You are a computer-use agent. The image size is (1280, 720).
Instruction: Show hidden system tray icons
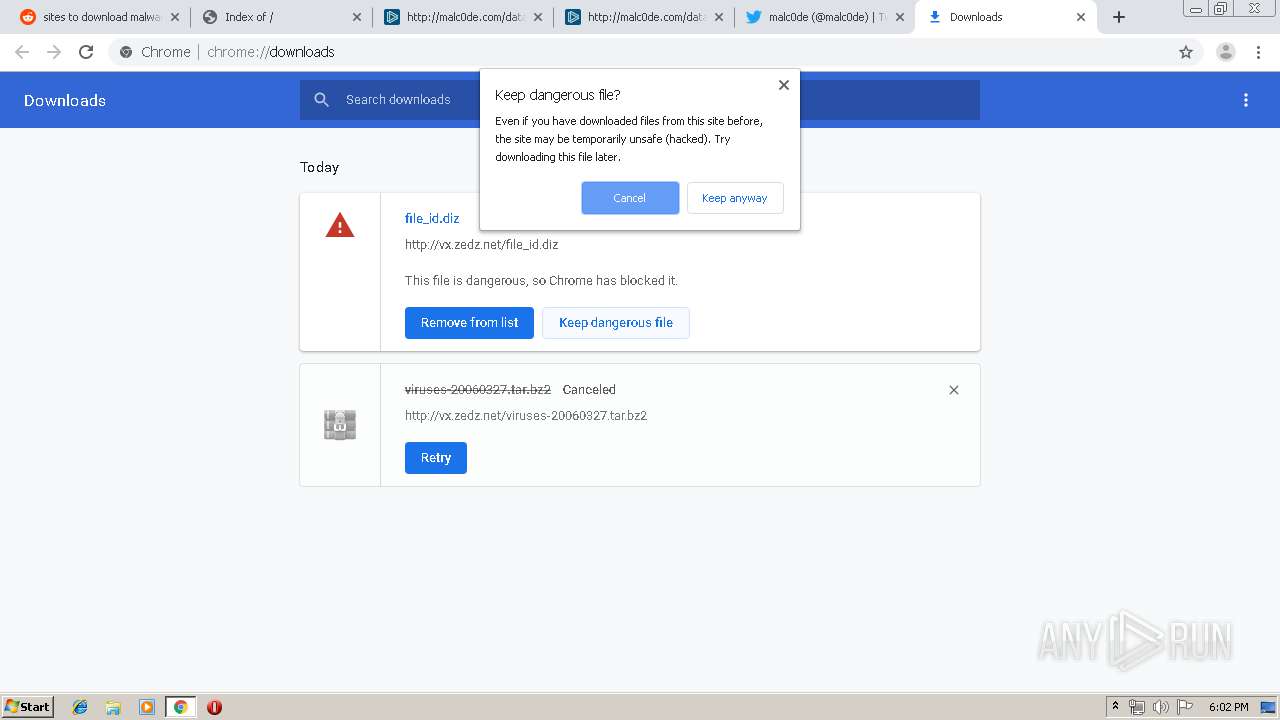point(1115,707)
